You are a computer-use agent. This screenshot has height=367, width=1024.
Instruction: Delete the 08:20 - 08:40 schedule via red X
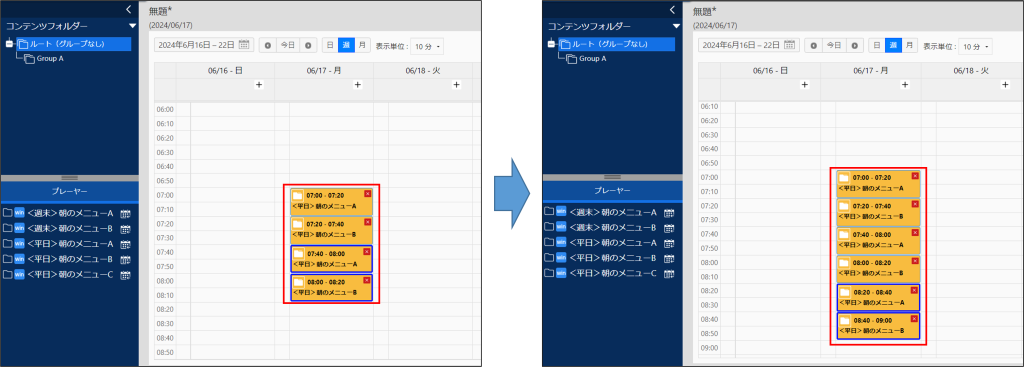(914, 290)
